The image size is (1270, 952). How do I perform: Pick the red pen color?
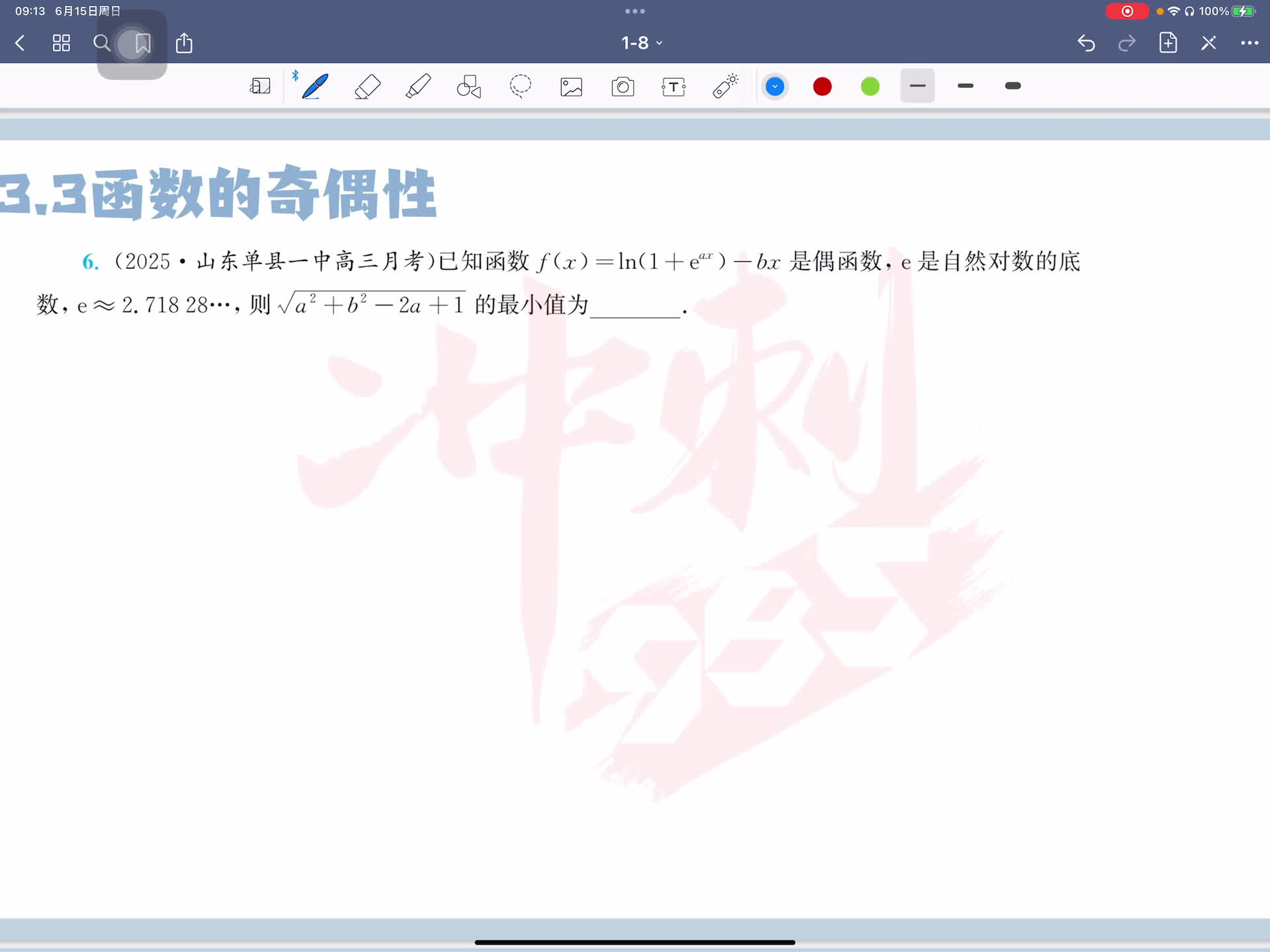(x=822, y=87)
